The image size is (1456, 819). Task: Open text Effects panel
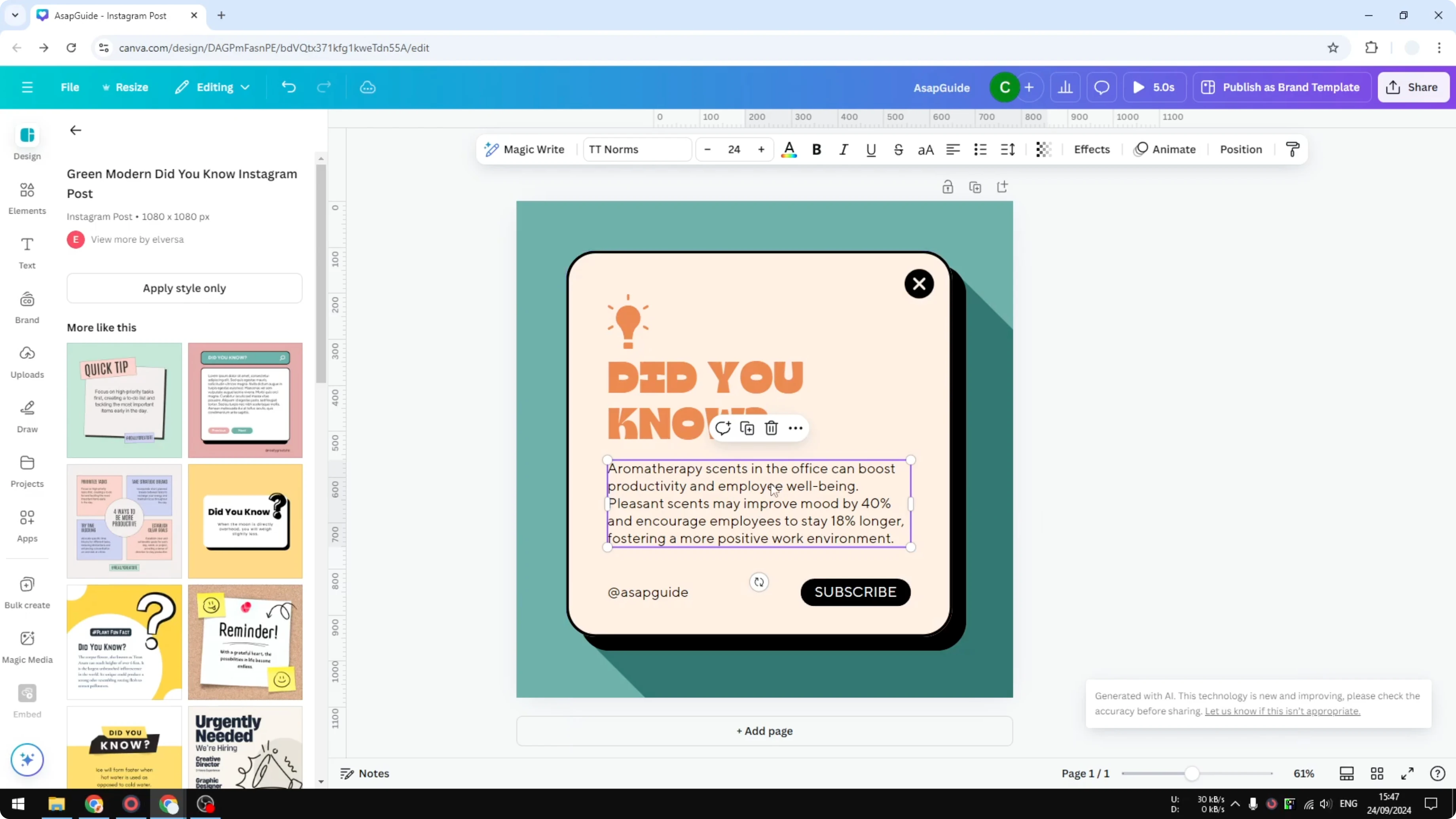pos(1092,149)
